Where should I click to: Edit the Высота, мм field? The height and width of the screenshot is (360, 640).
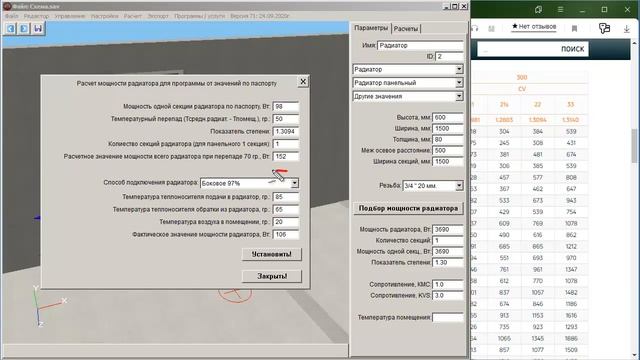448,118
